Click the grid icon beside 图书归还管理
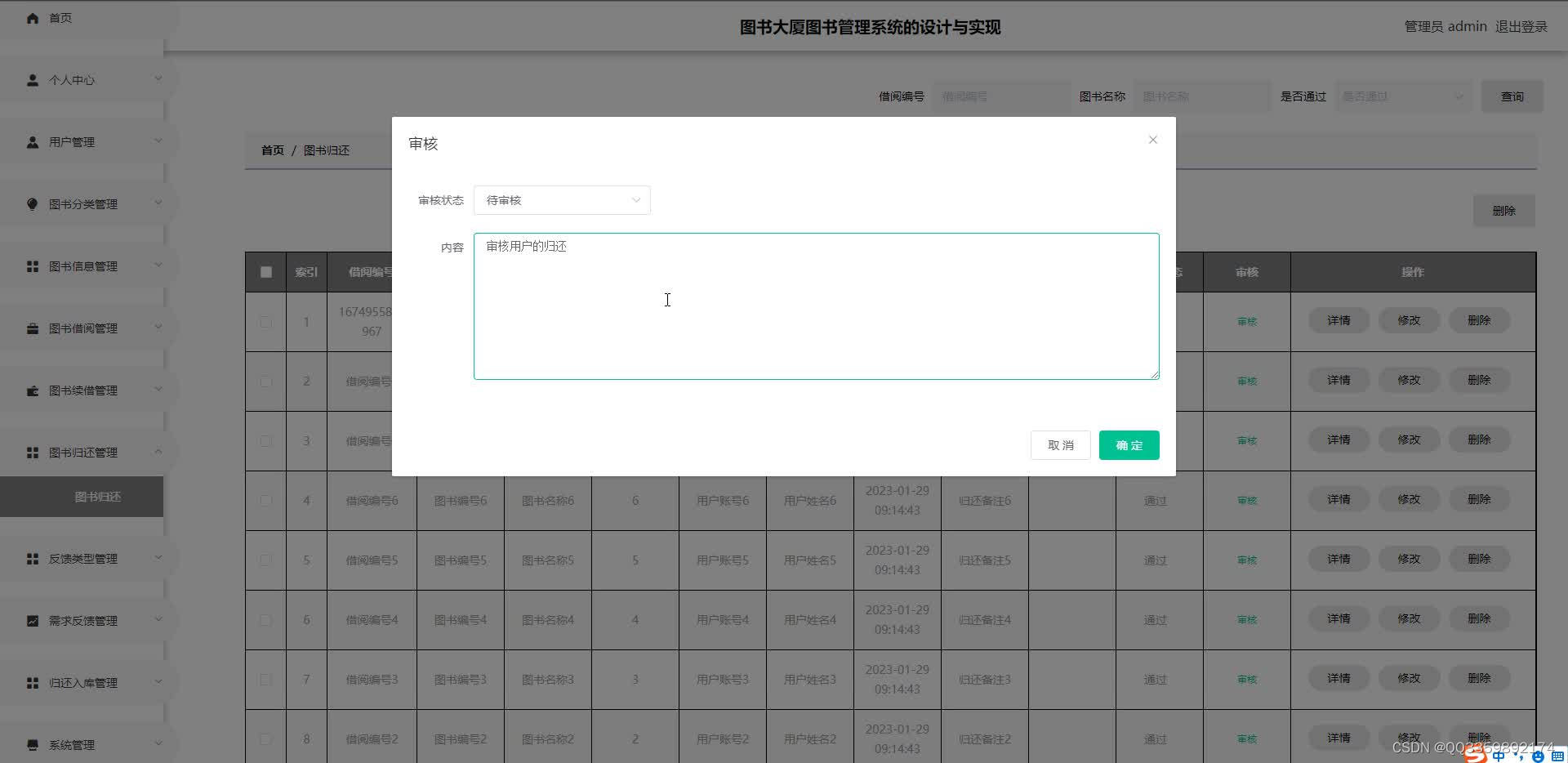 point(33,453)
